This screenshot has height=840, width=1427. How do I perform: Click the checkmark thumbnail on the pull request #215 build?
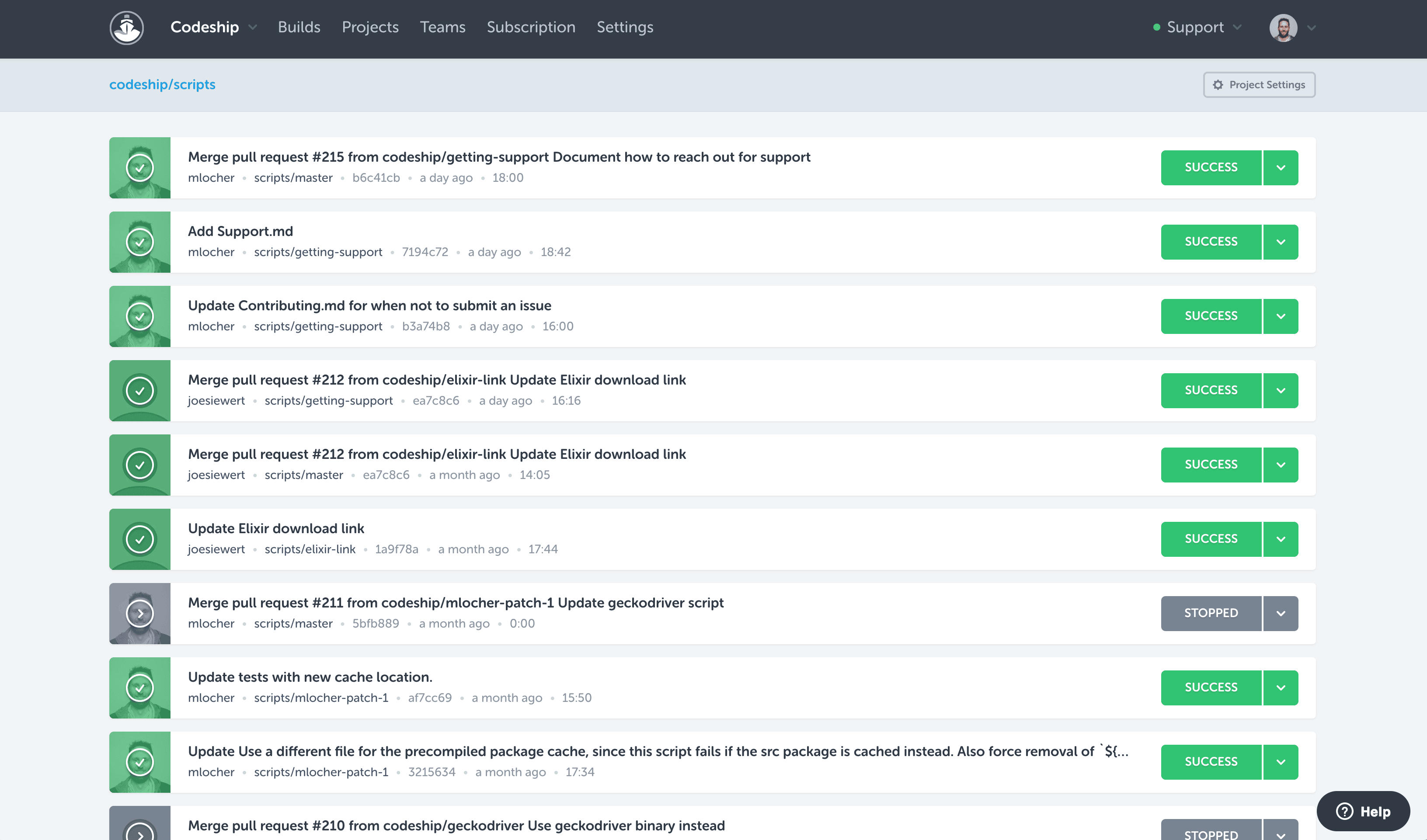coord(140,168)
